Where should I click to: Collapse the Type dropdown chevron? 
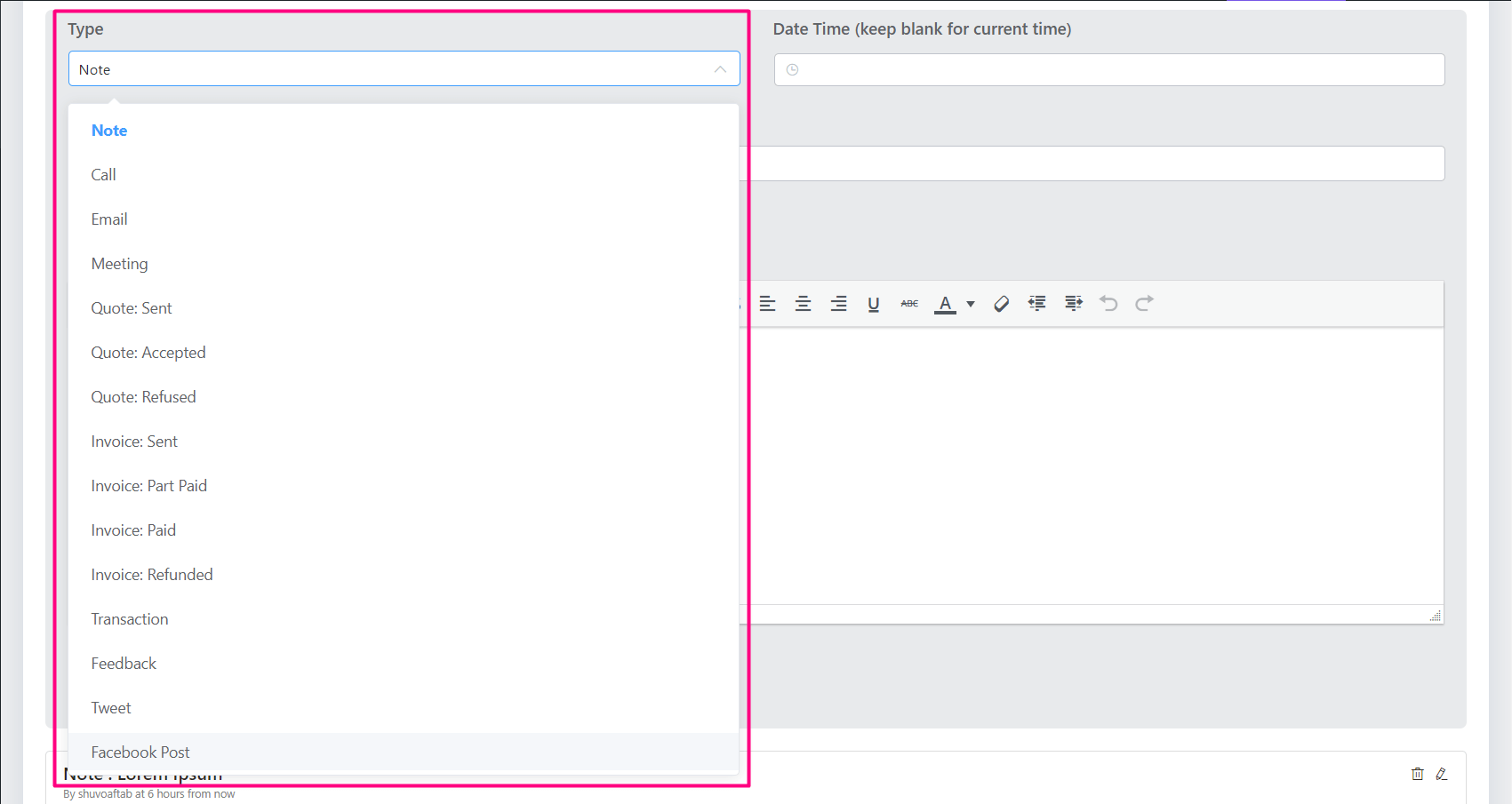tap(720, 69)
